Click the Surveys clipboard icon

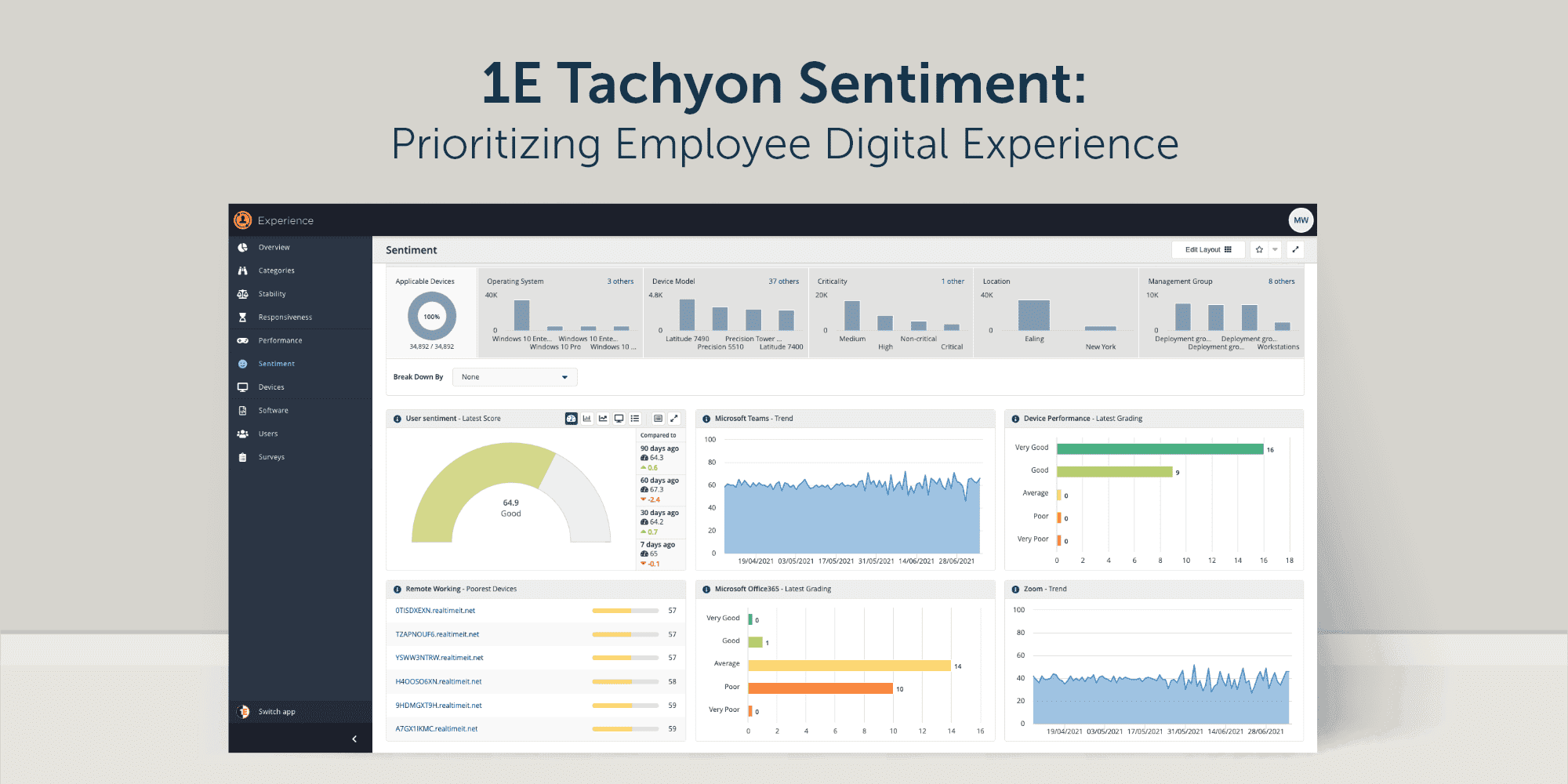click(x=242, y=457)
